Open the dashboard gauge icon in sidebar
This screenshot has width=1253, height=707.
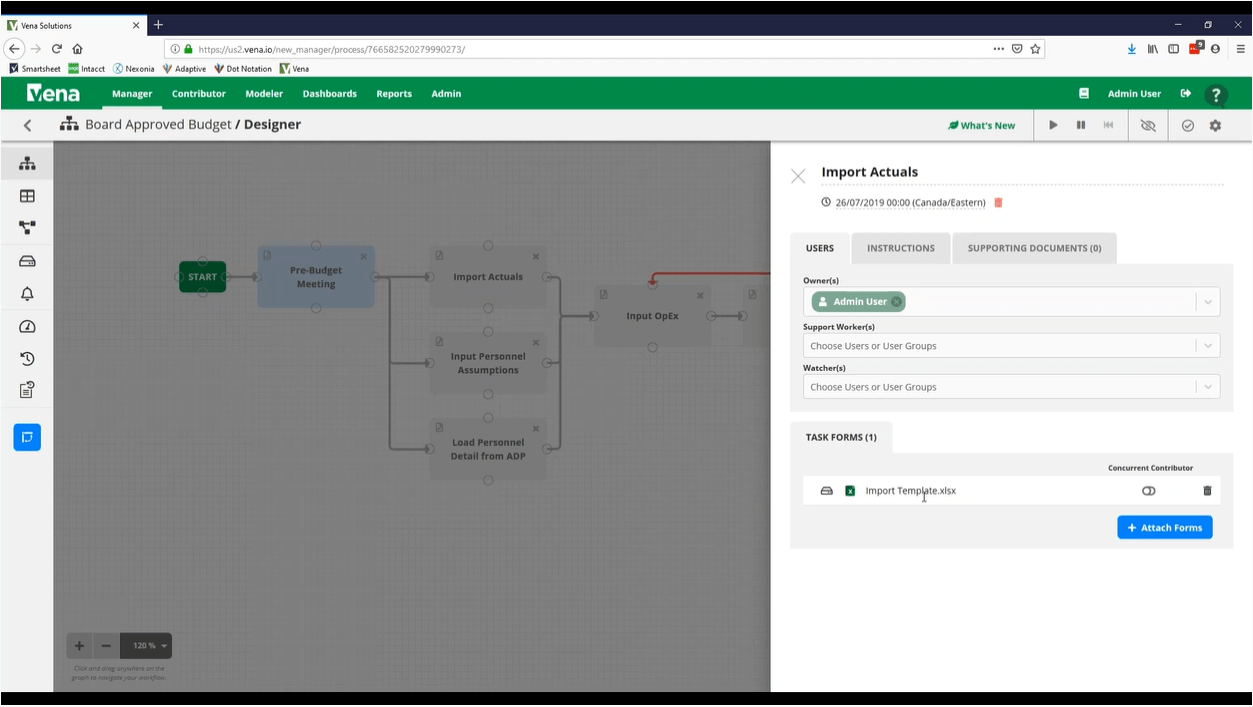point(27,327)
